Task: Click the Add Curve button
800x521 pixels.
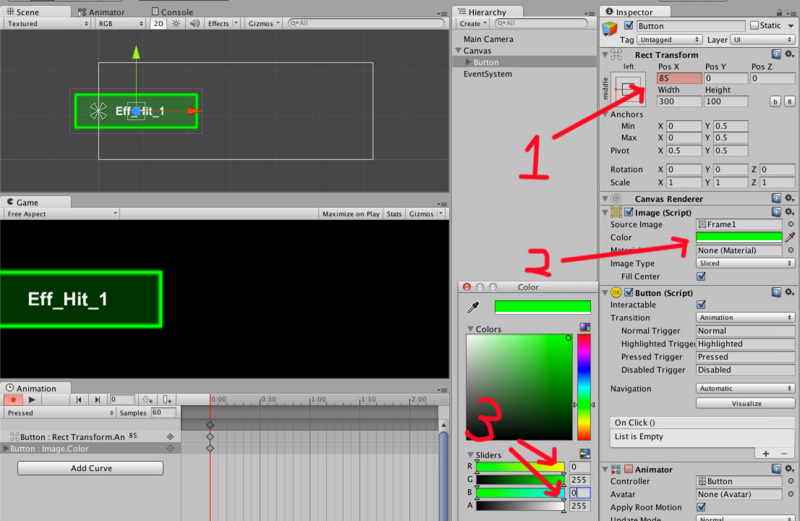Action: (90, 468)
